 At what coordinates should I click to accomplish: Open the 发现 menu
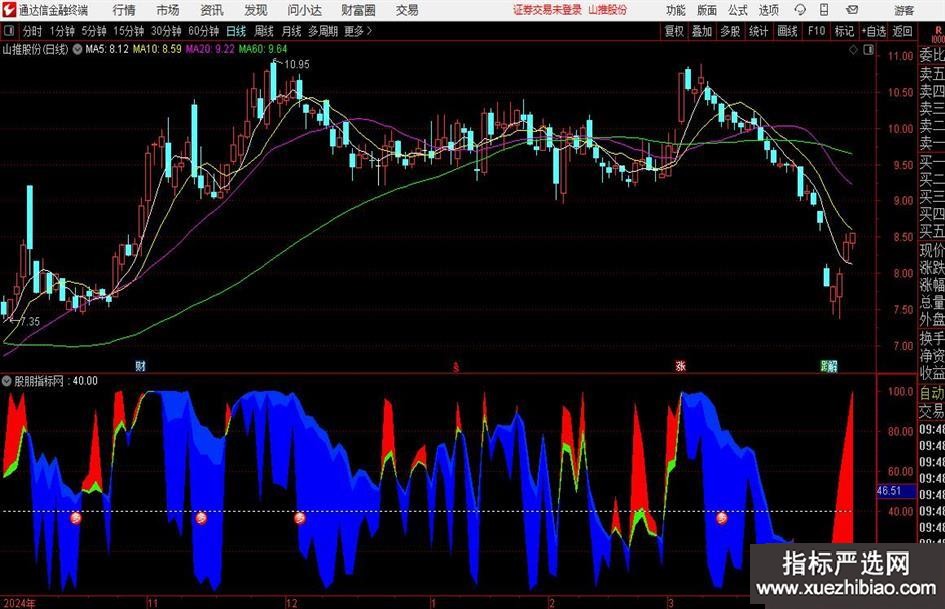coord(256,10)
